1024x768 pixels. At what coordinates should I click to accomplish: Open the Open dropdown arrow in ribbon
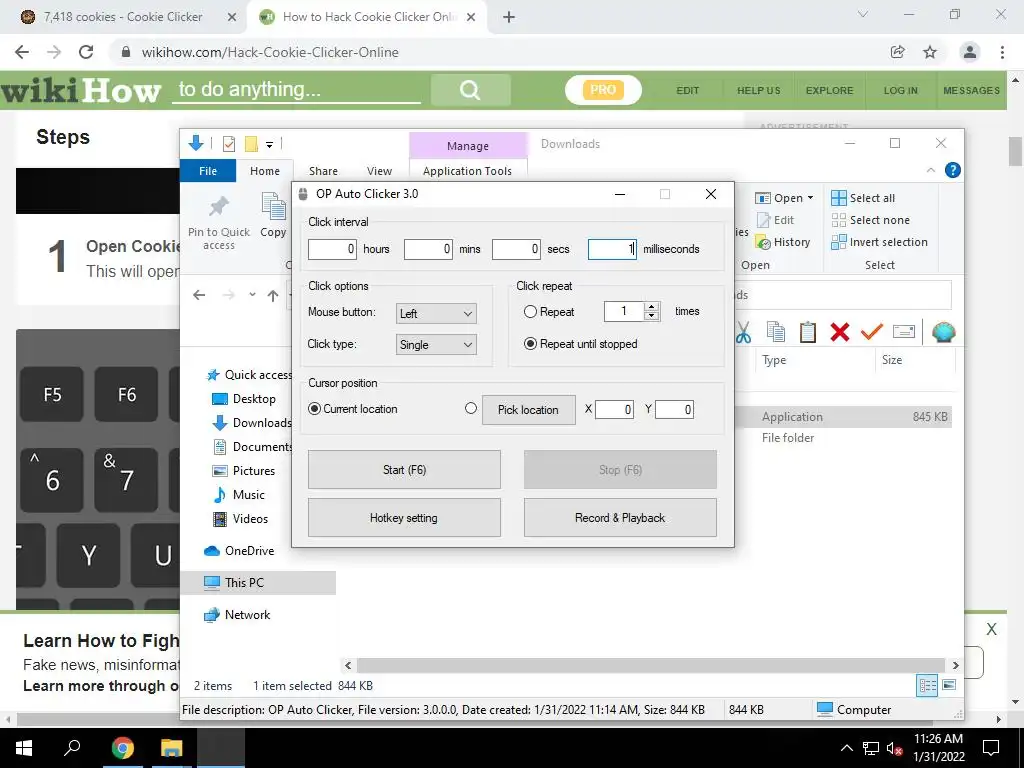click(810, 198)
